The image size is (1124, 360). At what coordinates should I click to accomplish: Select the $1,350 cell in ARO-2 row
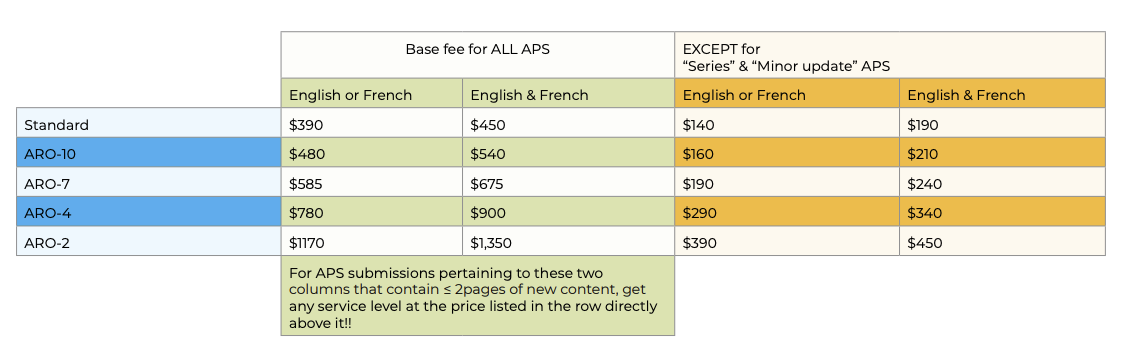tap(568, 242)
